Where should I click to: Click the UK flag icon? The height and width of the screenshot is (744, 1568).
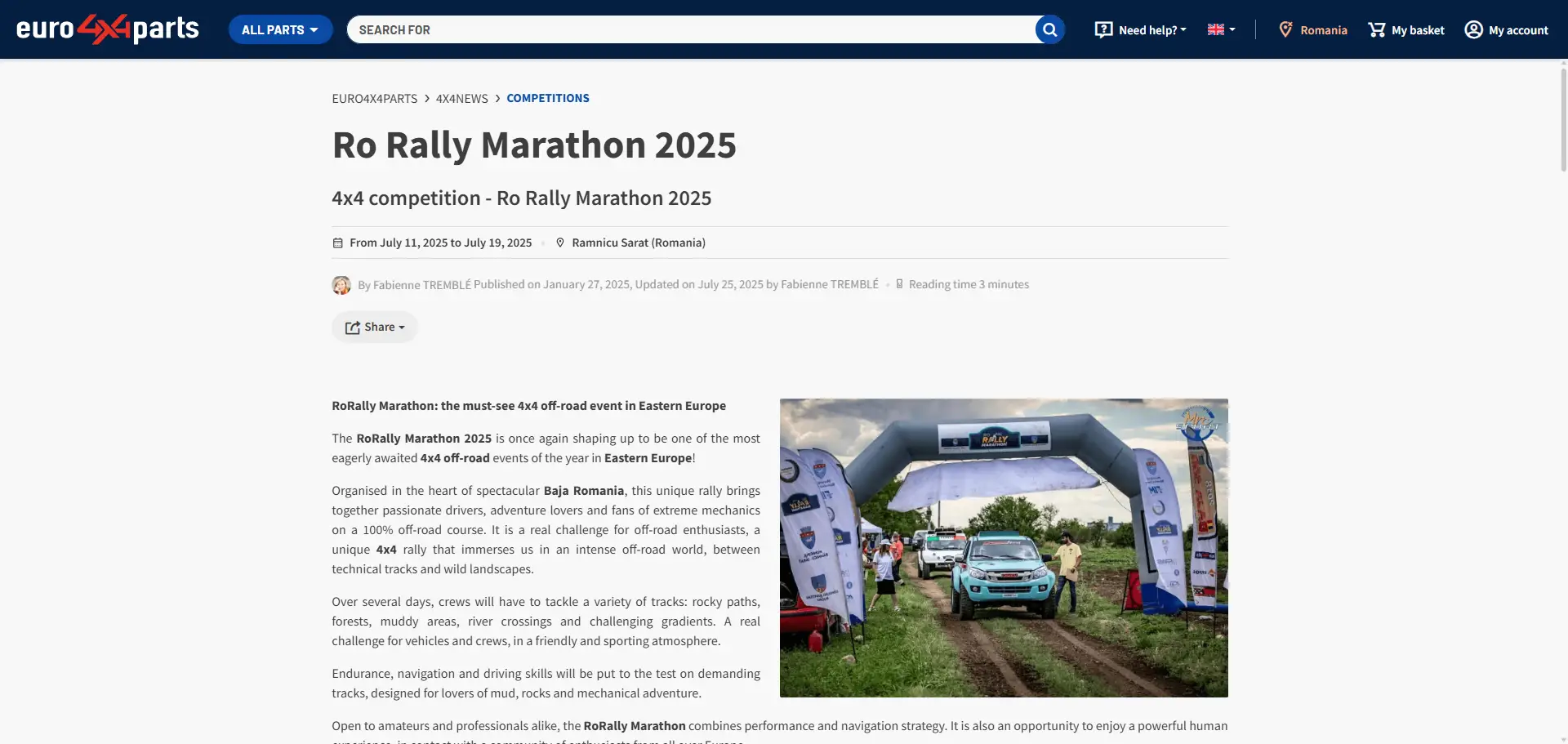[1216, 29]
